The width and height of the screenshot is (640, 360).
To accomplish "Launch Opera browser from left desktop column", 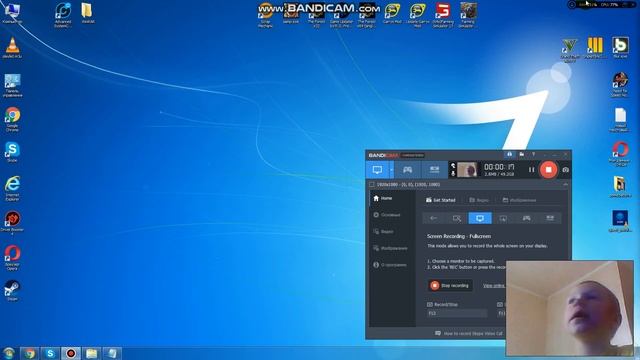I will [12, 258].
